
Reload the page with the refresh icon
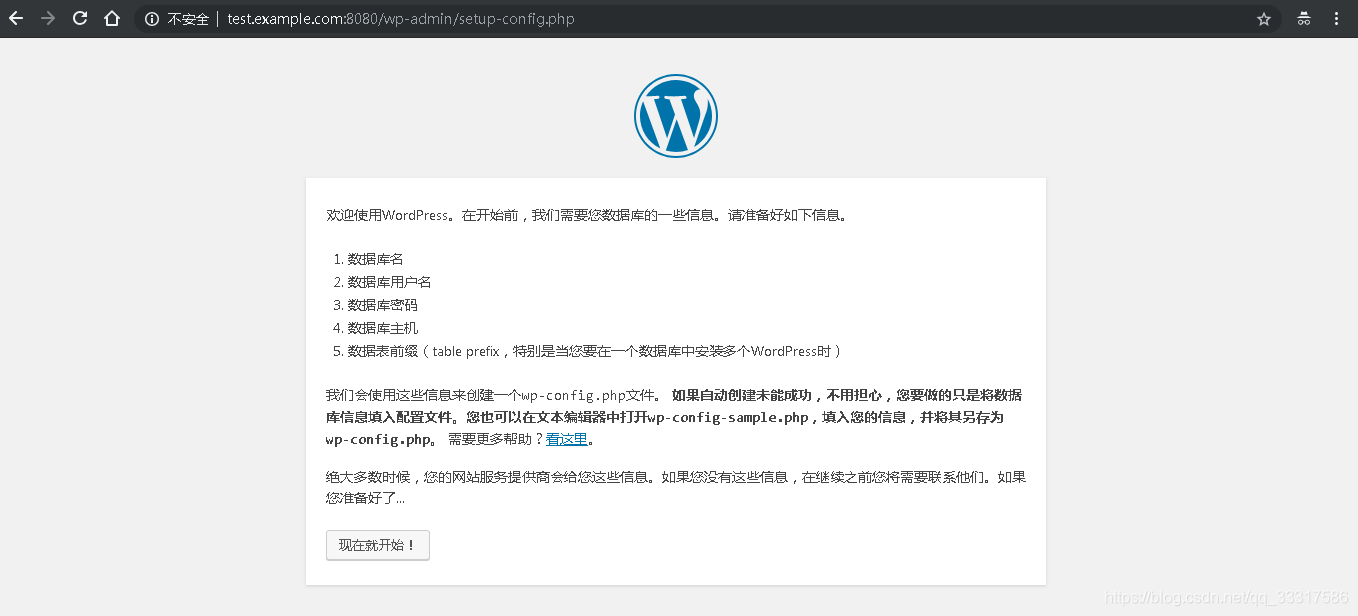80,18
